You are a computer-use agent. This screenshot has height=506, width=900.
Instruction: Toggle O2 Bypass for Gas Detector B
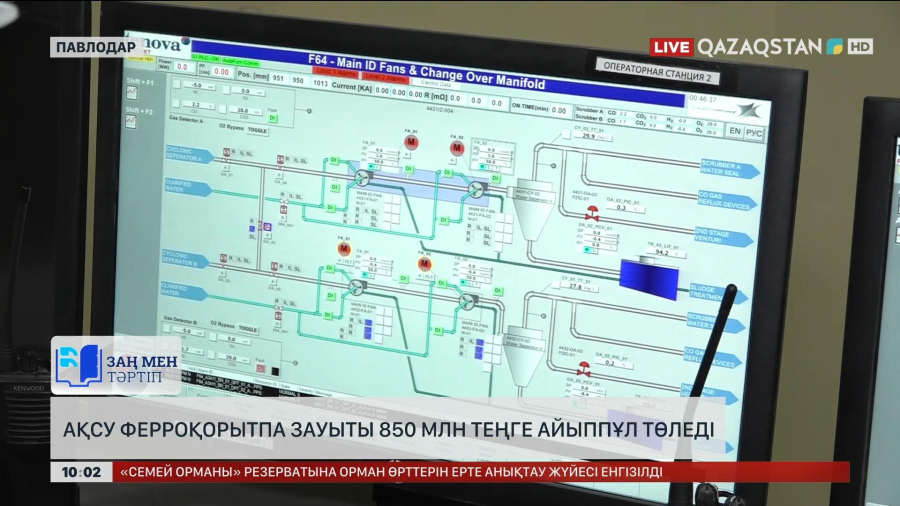[x=248, y=329]
